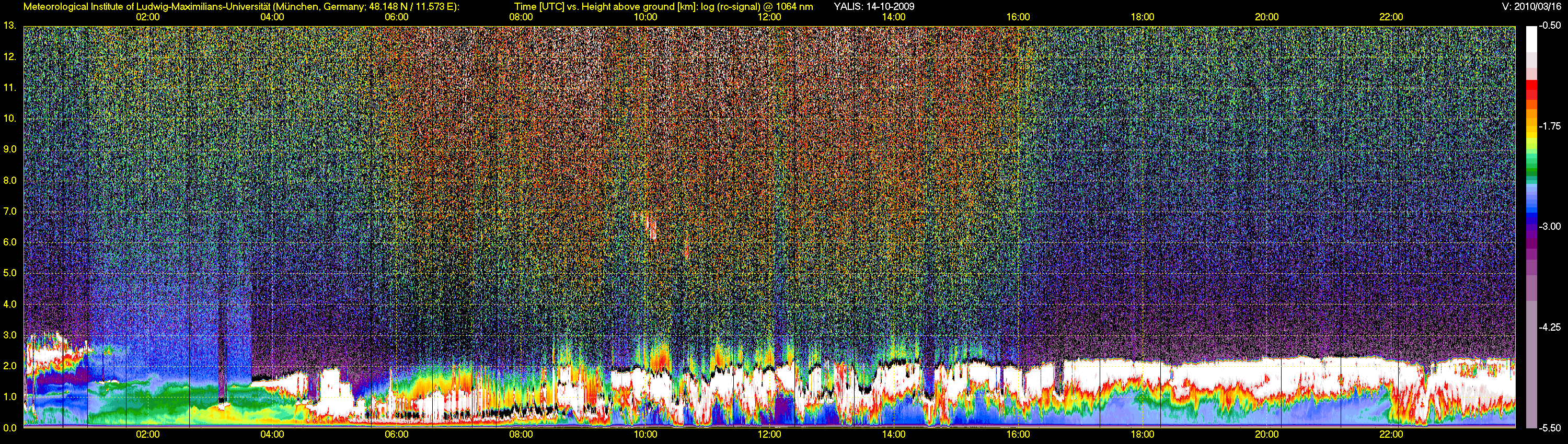Click the 12:00 label on the bottom time axis

[769, 434]
